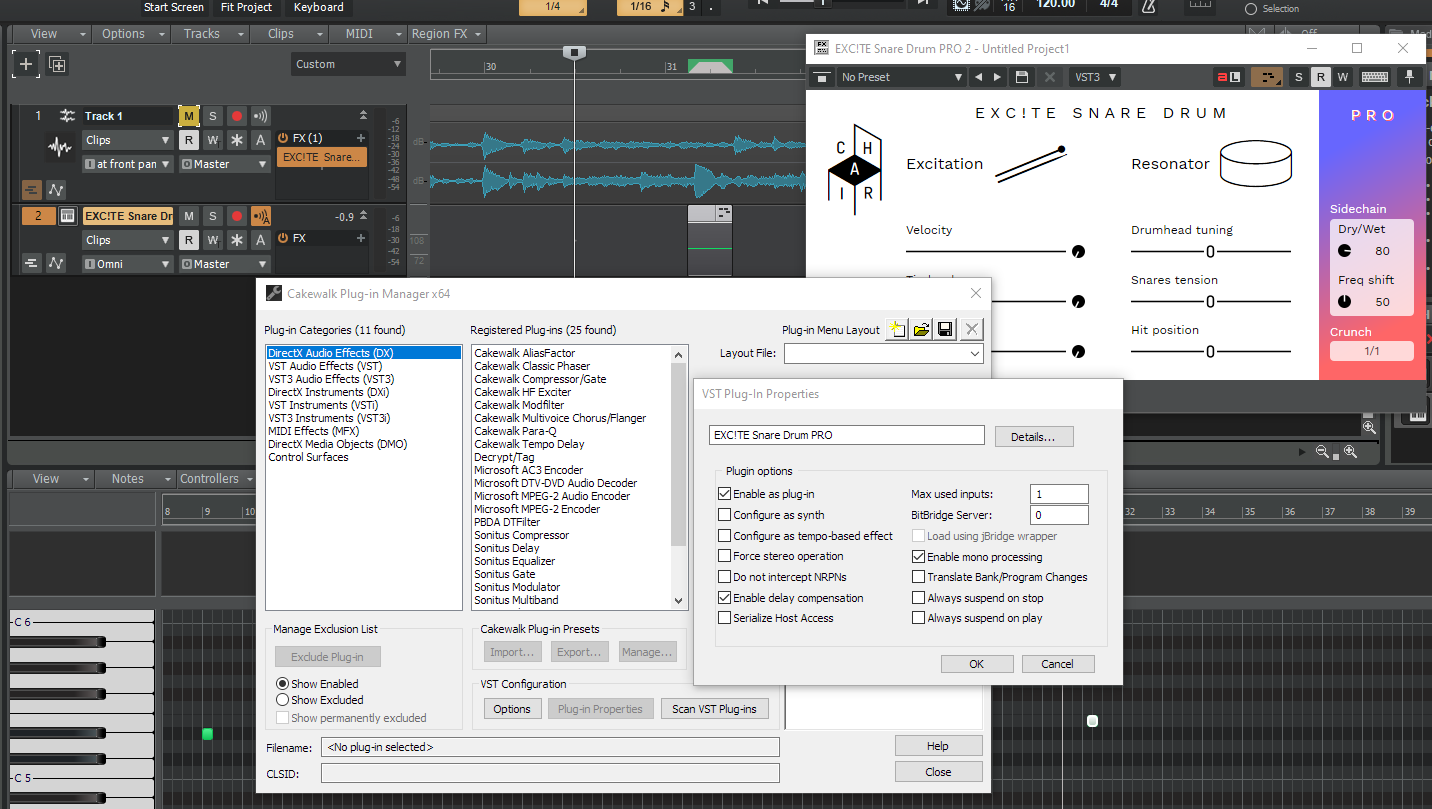Solo Track 1 with S button

[x=212, y=116]
